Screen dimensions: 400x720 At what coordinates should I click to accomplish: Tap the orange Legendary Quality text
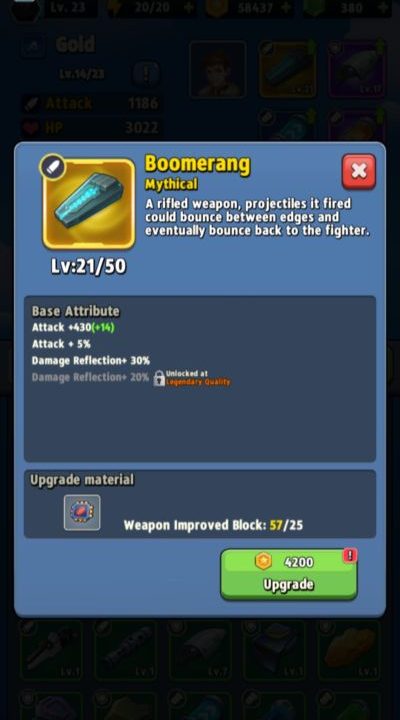(198, 382)
